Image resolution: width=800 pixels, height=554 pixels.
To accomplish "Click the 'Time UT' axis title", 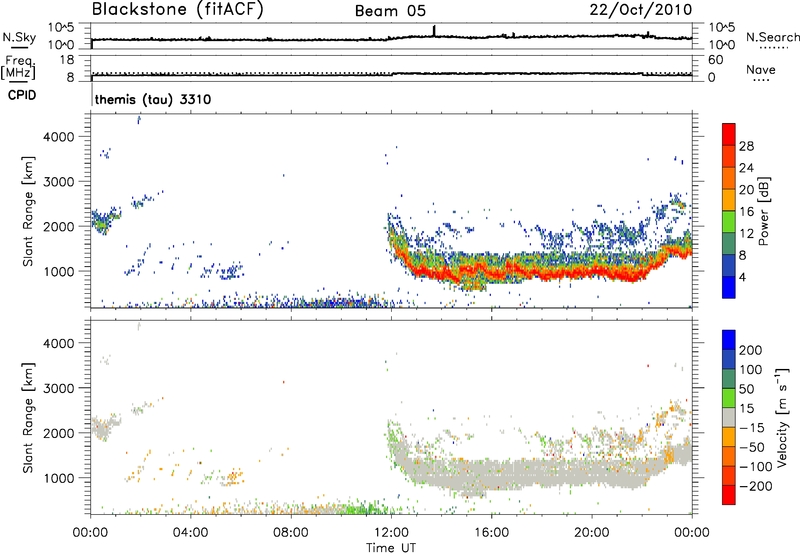I will pos(391,548).
